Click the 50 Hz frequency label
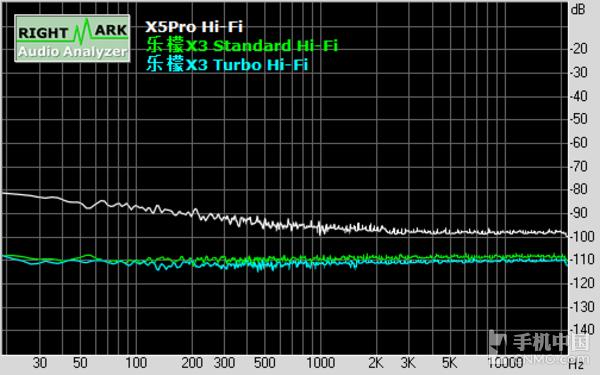This screenshot has height=375, width=600. (80, 363)
